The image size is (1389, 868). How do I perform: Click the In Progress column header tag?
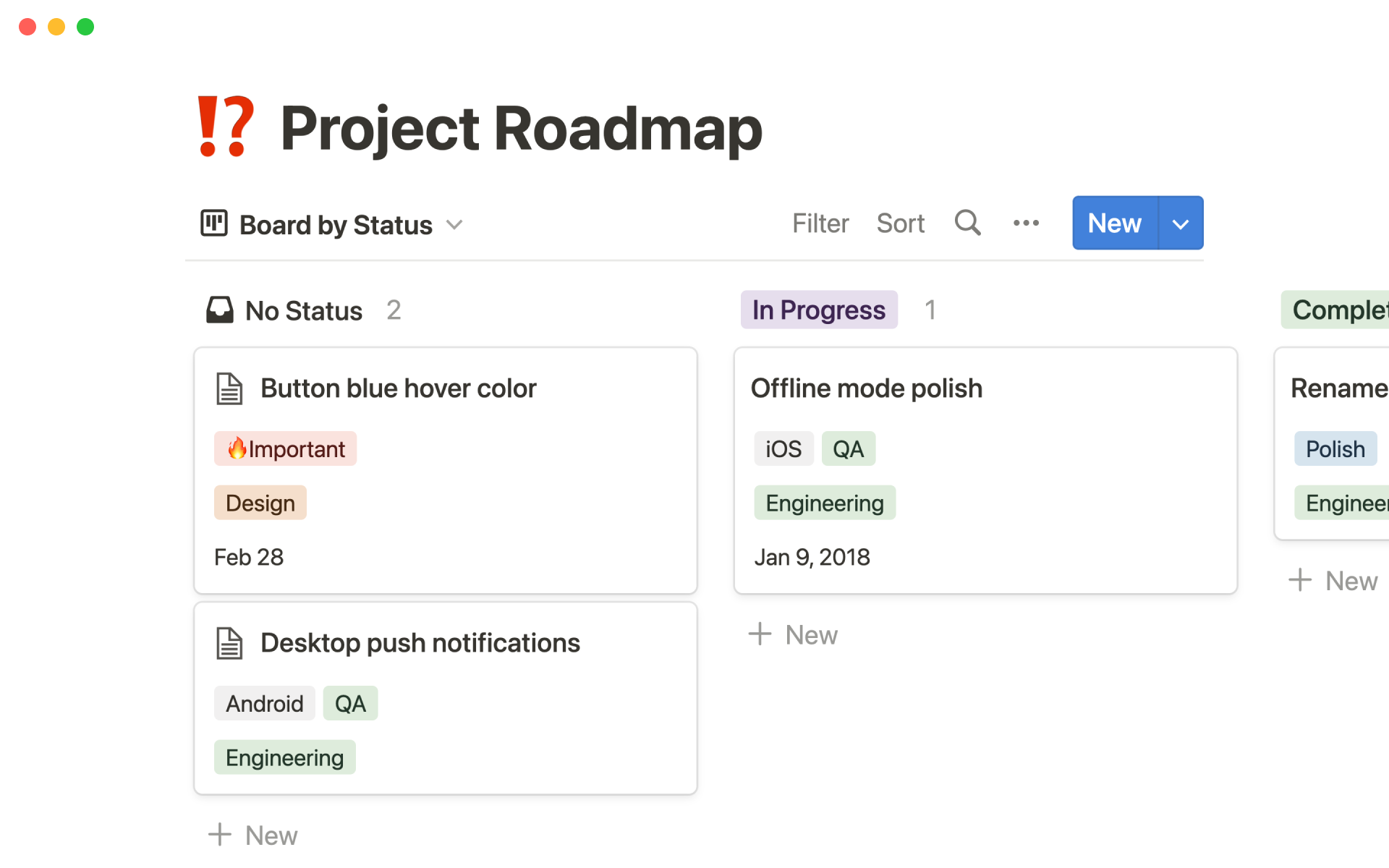coord(818,310)
